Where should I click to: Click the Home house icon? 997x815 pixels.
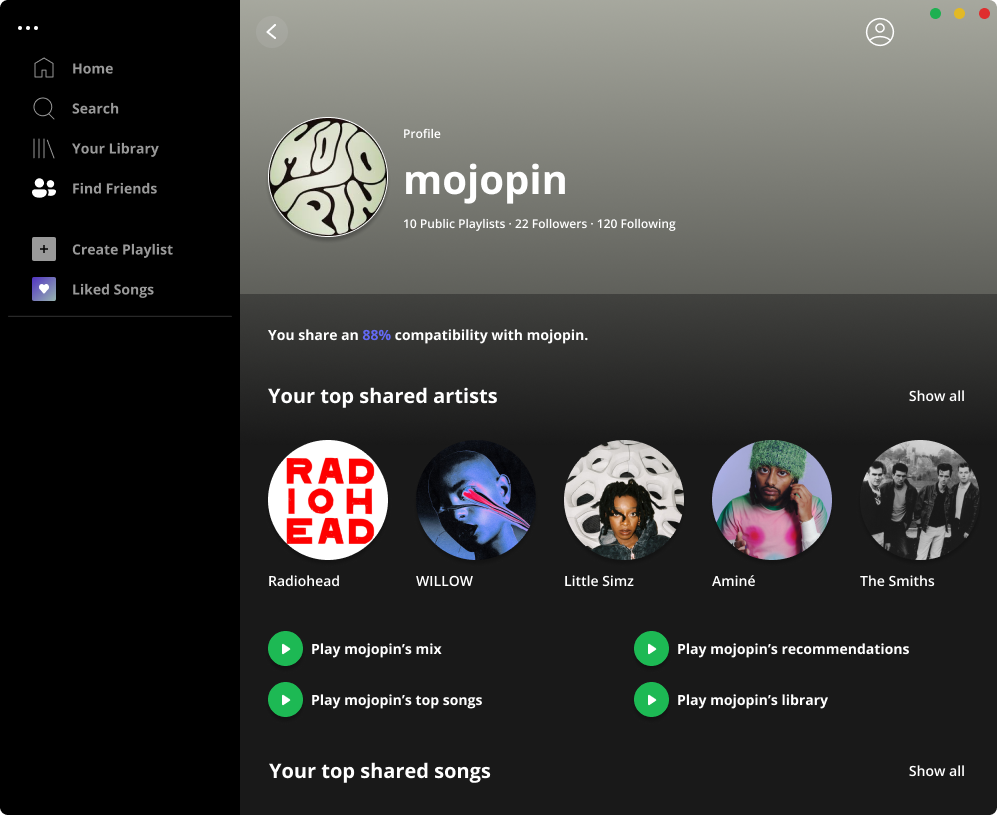(44, 68)
